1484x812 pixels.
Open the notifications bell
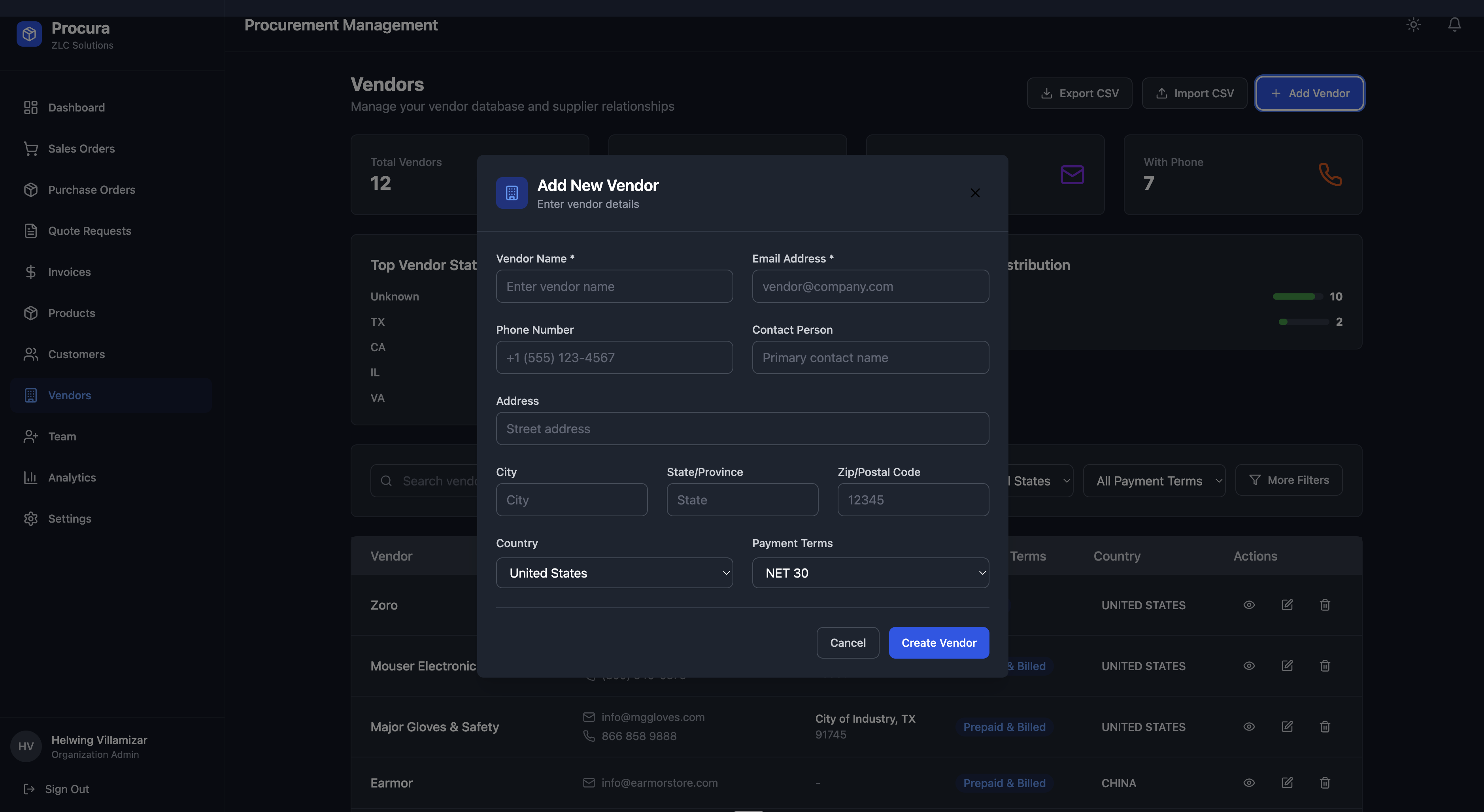coord(1454,25)
